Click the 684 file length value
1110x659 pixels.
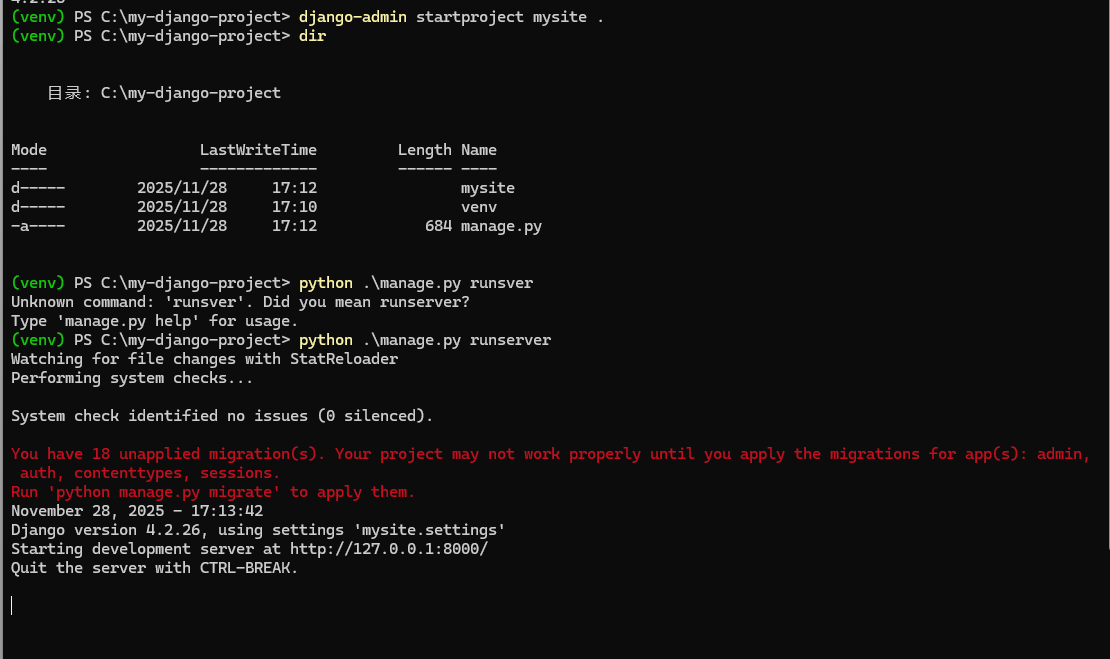[438, 227]
